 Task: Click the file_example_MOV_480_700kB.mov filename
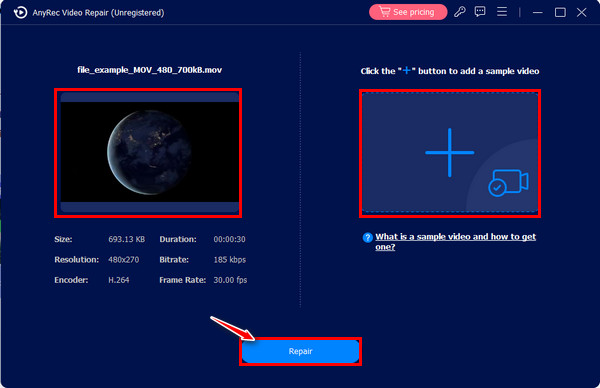coord(150,70)
